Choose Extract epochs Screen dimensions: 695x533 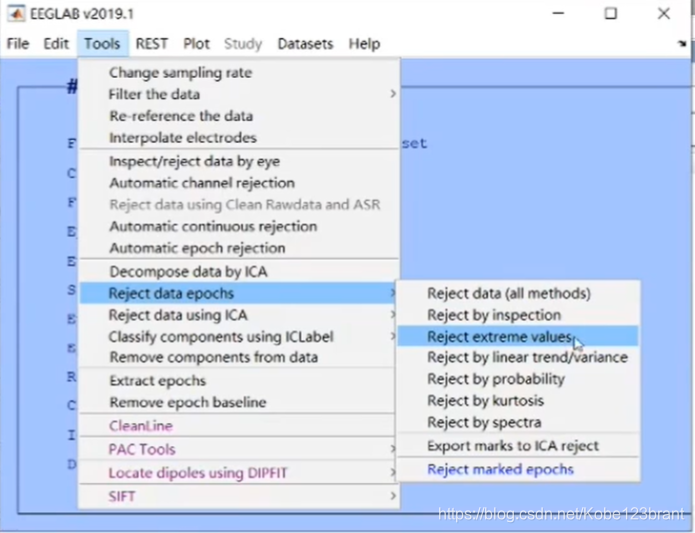pos(238,381)
